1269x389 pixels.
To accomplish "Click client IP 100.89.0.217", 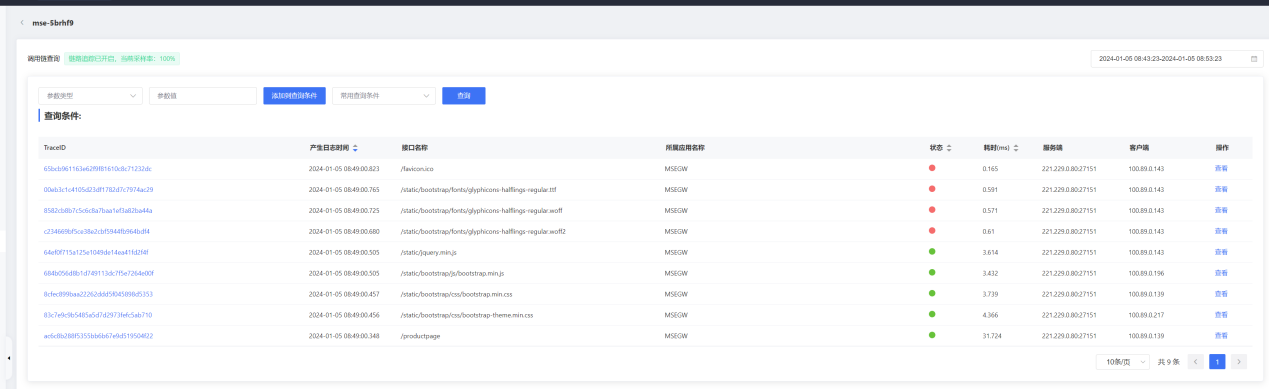I will [x=1146, y=315].
